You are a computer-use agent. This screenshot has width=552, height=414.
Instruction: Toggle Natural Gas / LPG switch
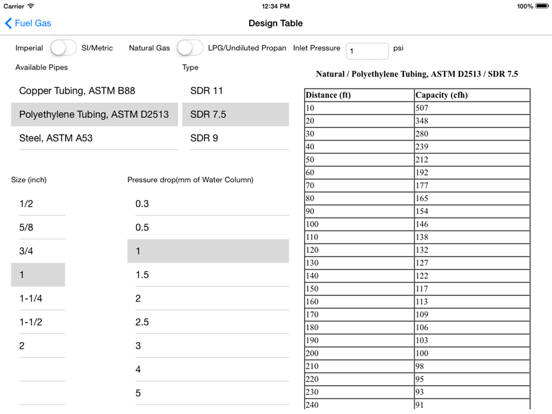tap(190, 48)
